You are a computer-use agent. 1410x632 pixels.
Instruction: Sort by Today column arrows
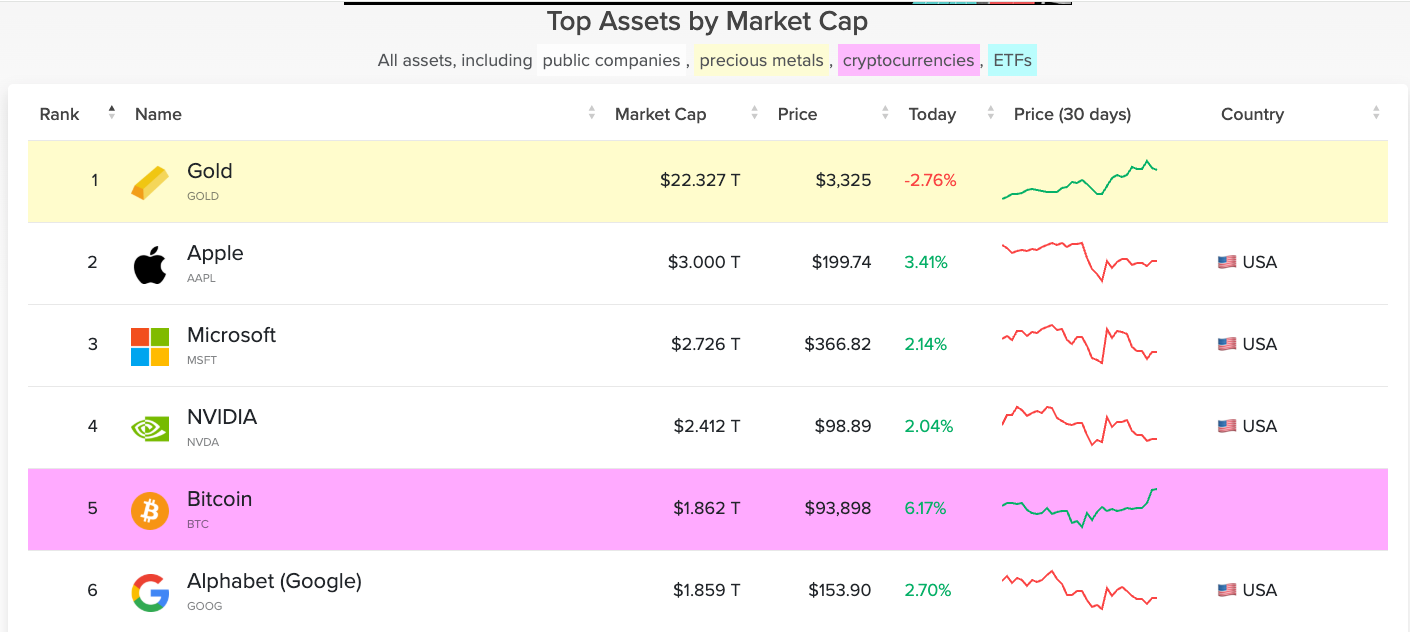point(990,114)
